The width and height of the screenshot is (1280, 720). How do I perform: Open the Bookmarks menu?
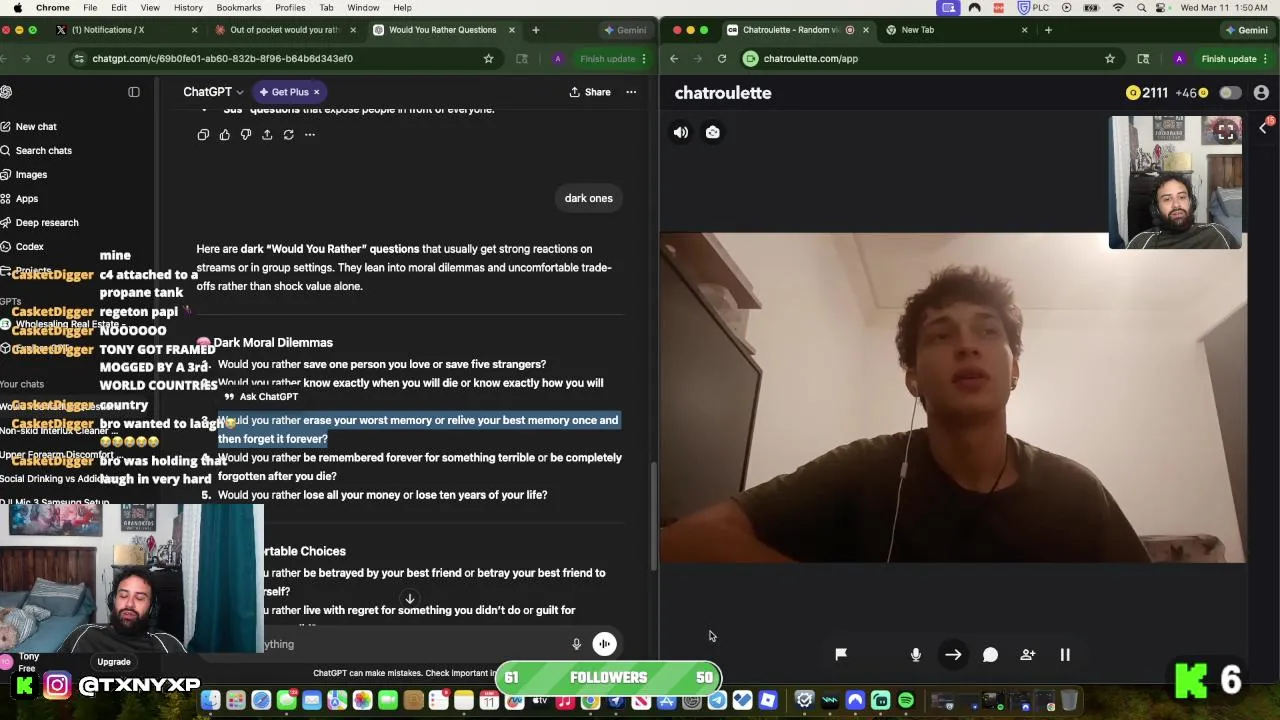point(238,8)
